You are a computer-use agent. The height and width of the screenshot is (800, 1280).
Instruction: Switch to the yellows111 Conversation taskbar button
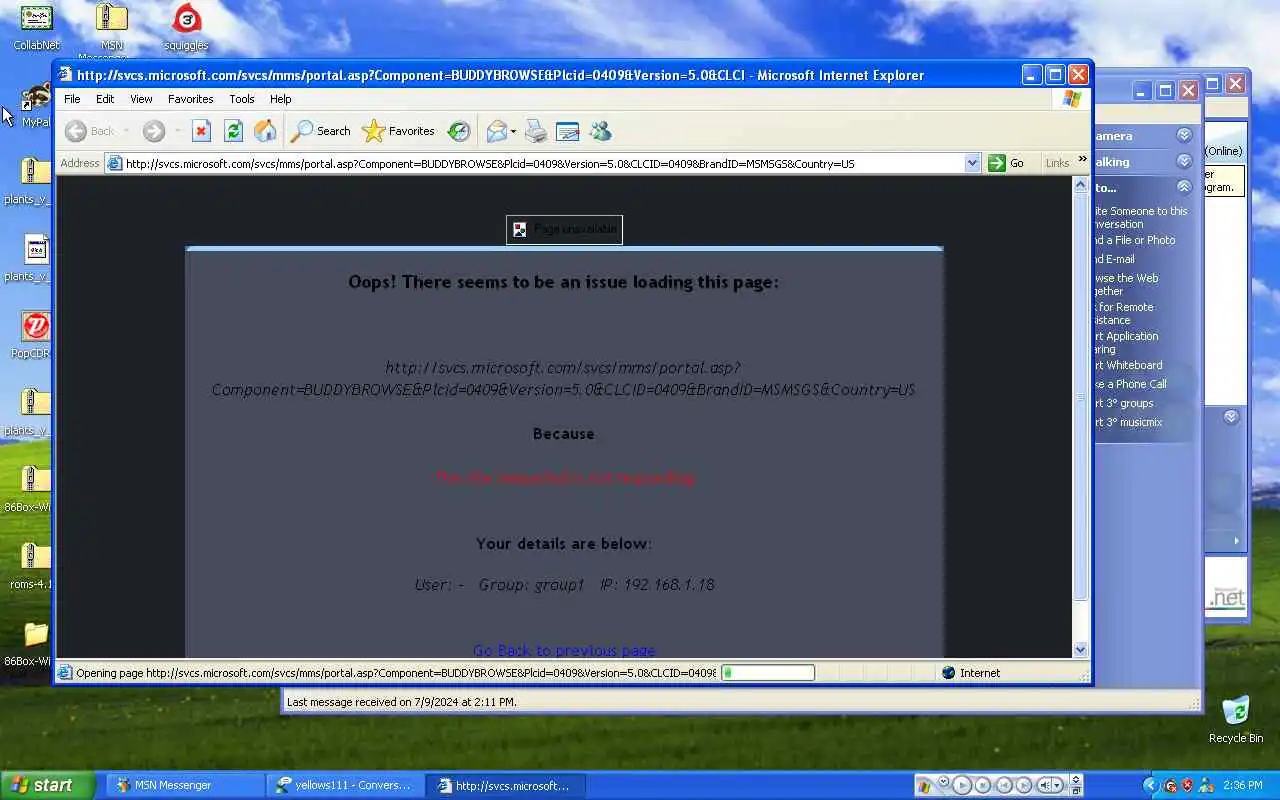[x=345, y=785]
